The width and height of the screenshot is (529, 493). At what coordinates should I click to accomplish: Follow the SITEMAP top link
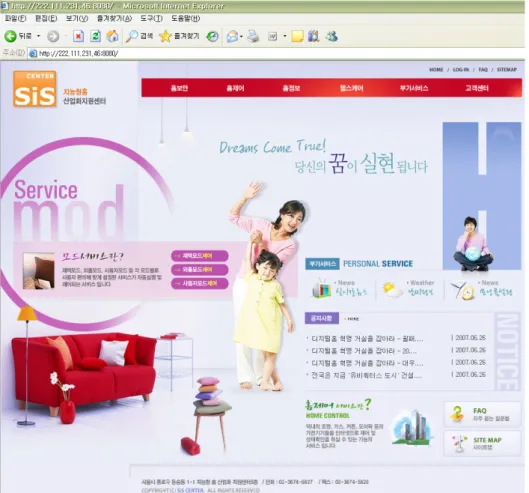(507, 70)
